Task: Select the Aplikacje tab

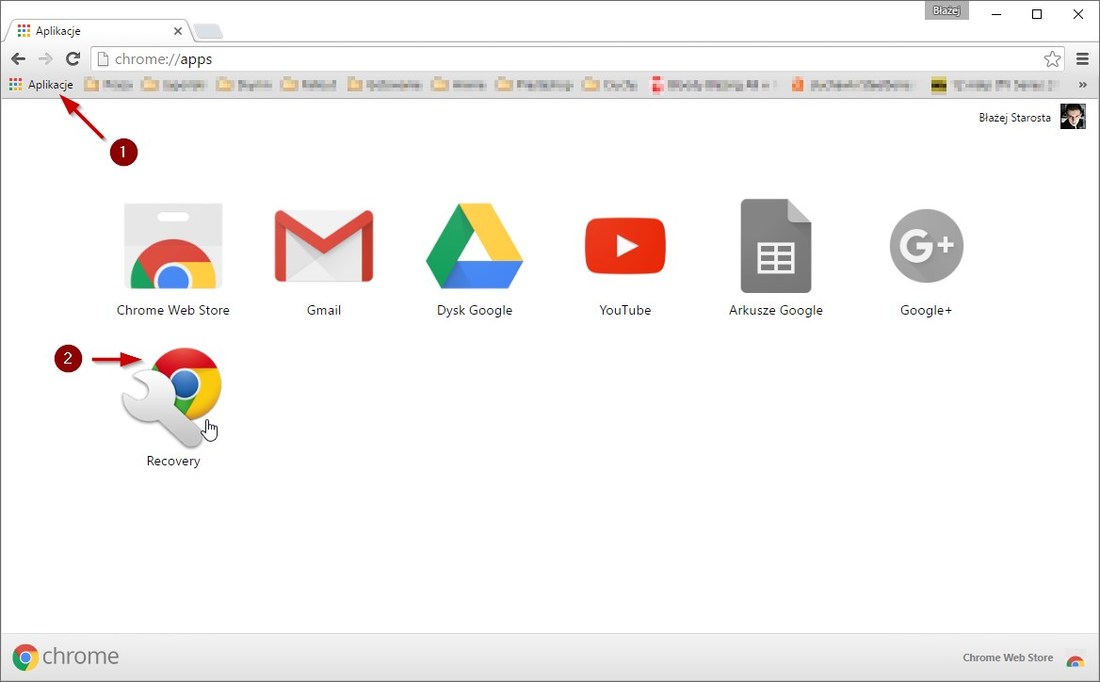Action: [x=98, y=31]
